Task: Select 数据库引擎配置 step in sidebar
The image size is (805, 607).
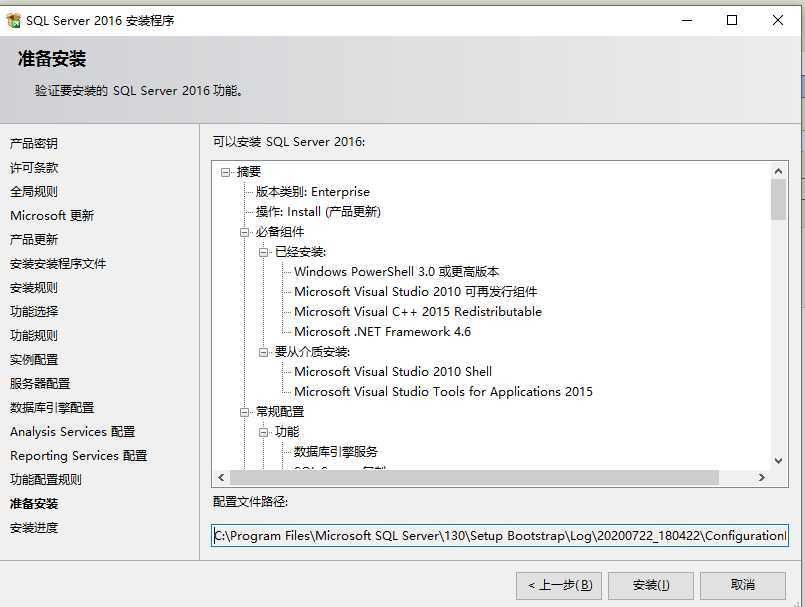Action: 52,408
